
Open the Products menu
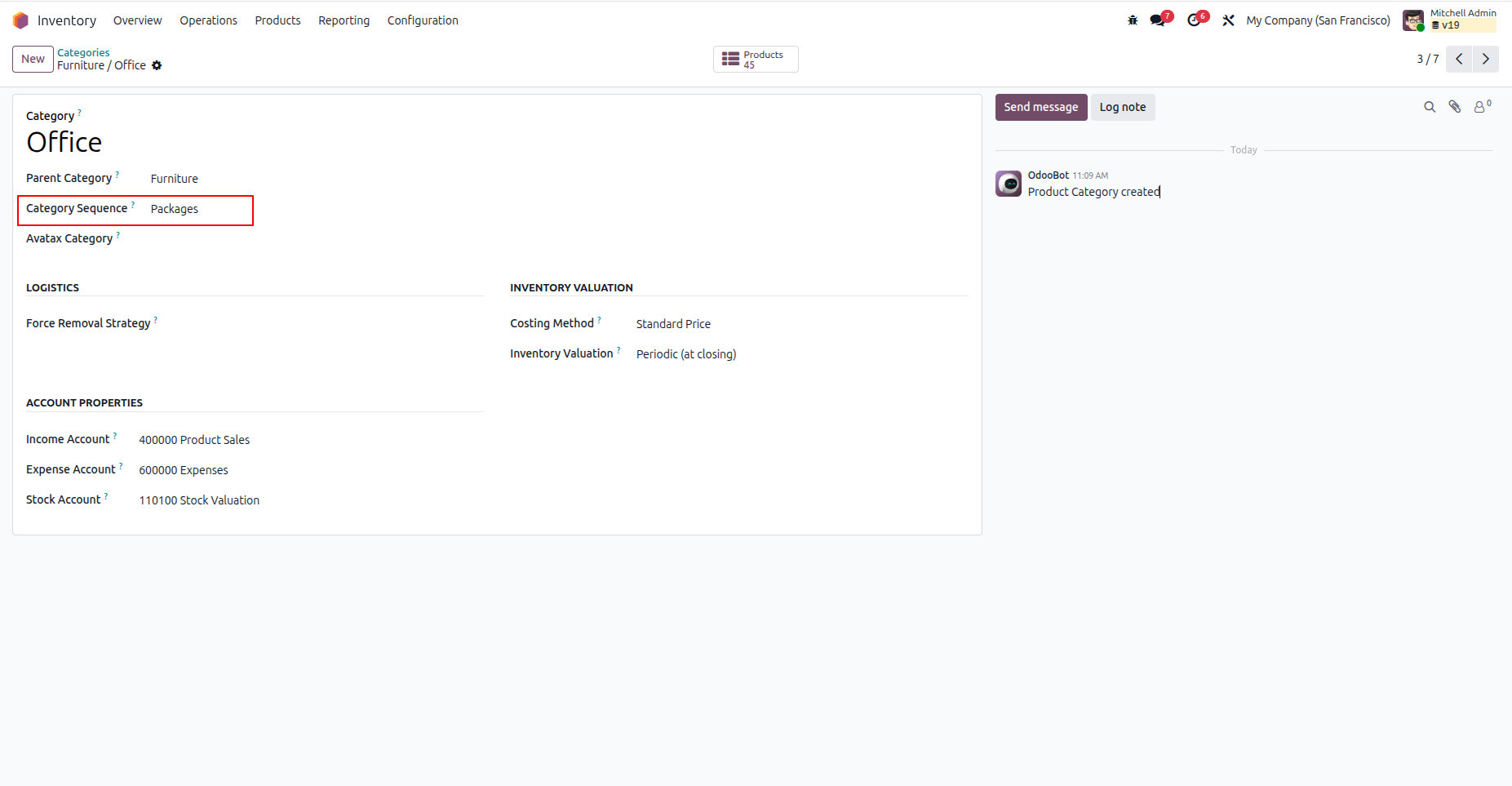(277, 20)
